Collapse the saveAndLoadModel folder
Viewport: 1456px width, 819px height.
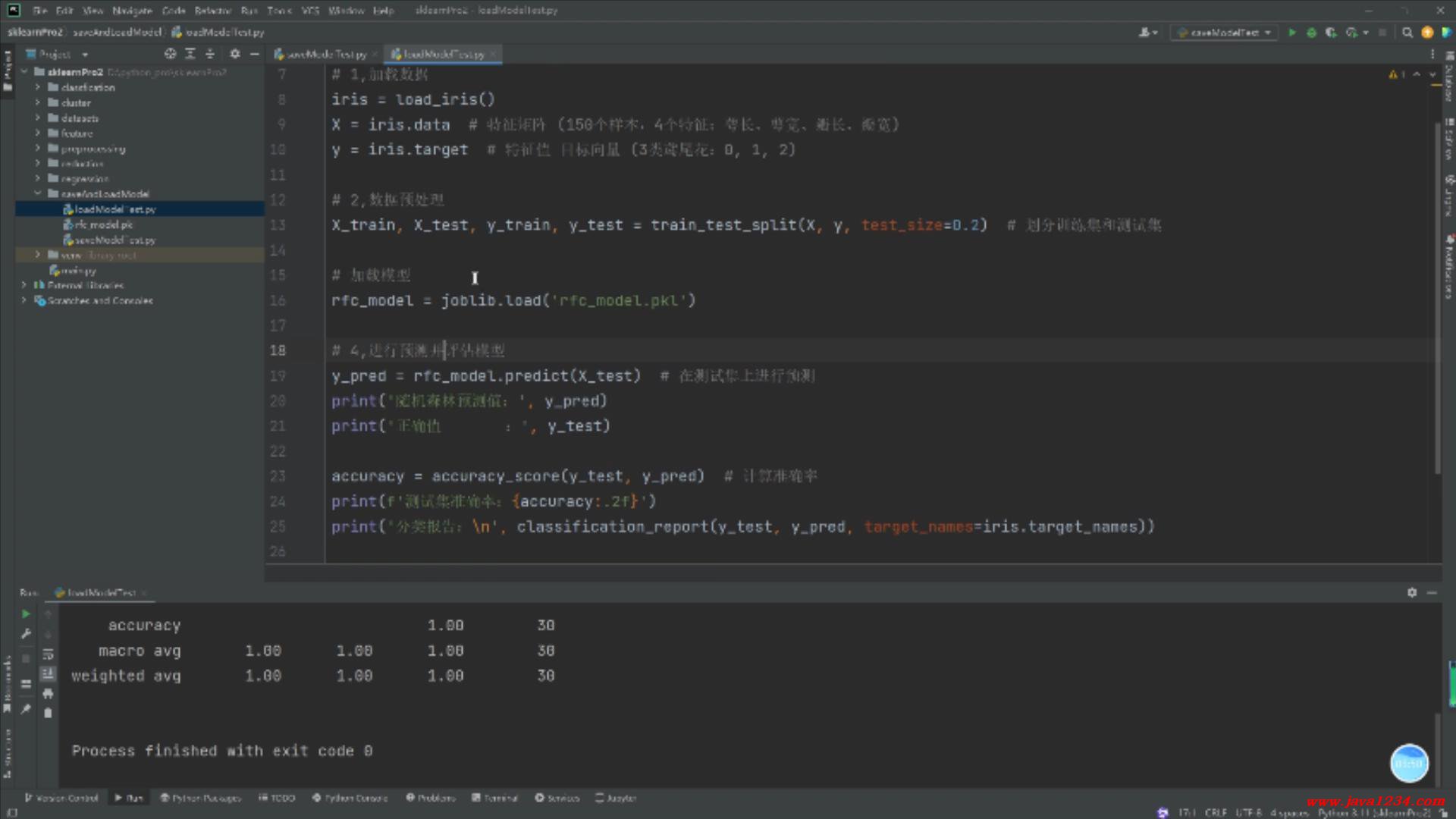click(x=37, y=194)
